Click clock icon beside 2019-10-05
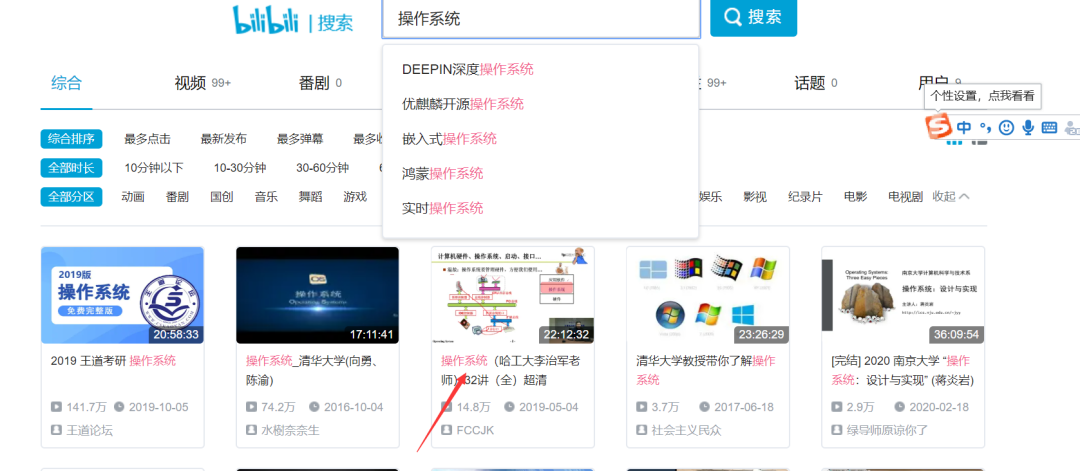Viewport: 1080px width, 471px height. 119,407
